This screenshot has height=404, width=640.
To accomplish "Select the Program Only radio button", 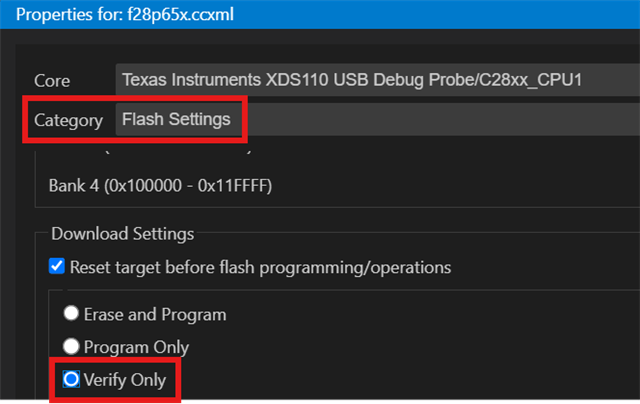I will pyautogui.click(x=71, y=347).
